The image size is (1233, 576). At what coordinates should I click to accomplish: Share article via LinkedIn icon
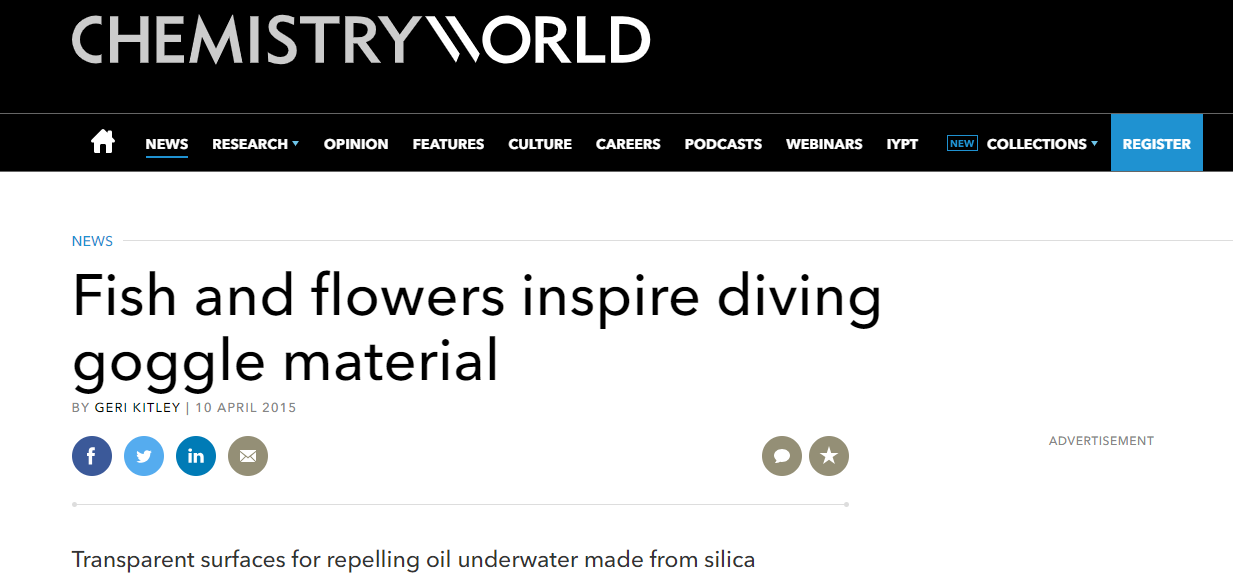coord(196,457)
